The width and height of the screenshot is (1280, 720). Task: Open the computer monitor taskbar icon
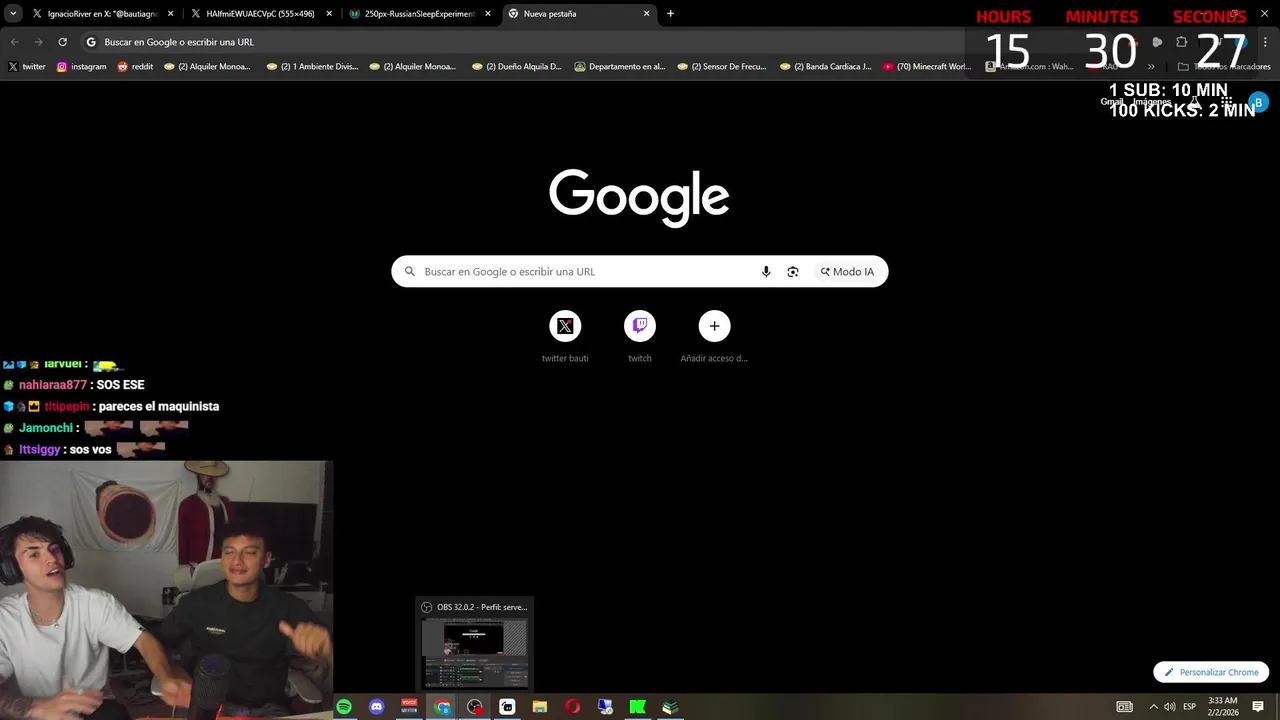605,707
